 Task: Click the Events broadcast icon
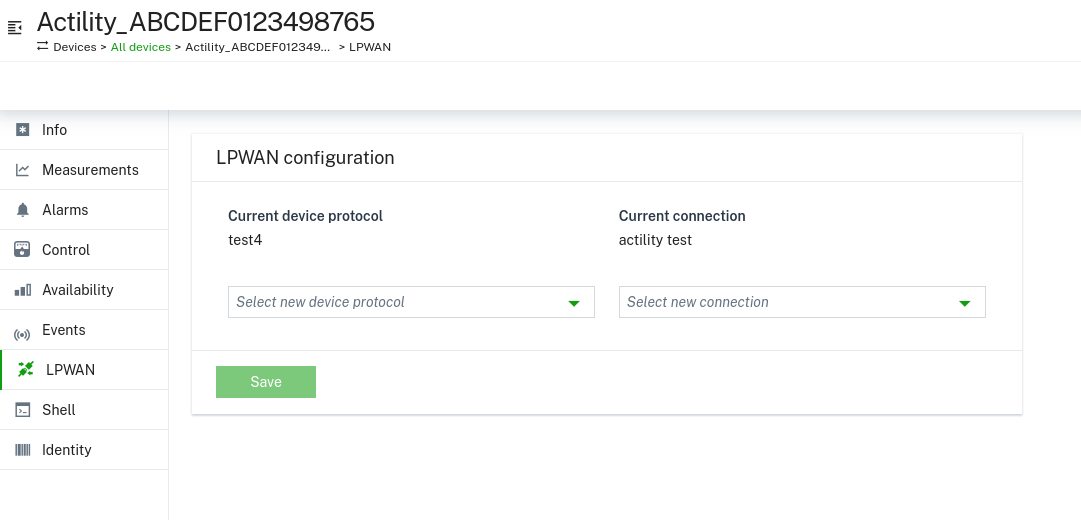click(x=22, y=335)
